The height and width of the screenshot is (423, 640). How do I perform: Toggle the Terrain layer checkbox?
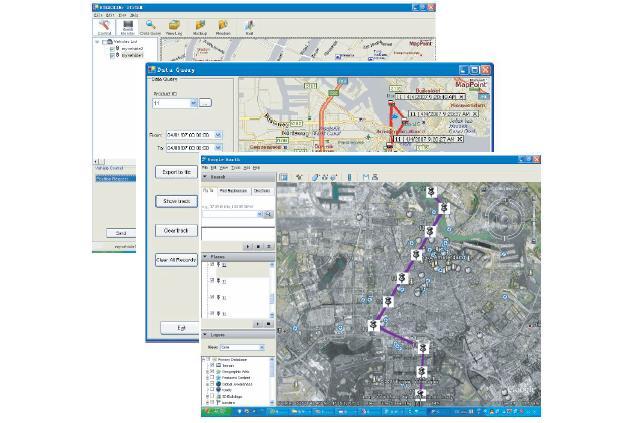click(213, 366)
